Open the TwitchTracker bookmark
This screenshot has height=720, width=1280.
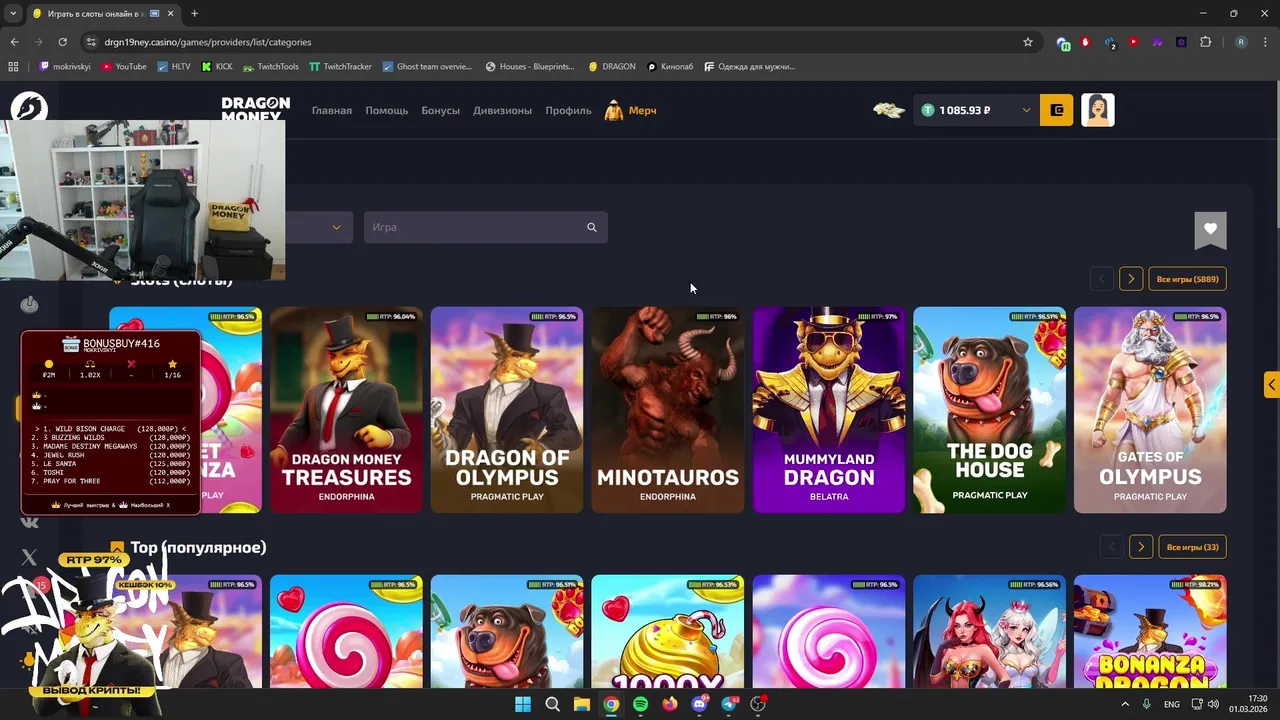click(x=341, y=67)
